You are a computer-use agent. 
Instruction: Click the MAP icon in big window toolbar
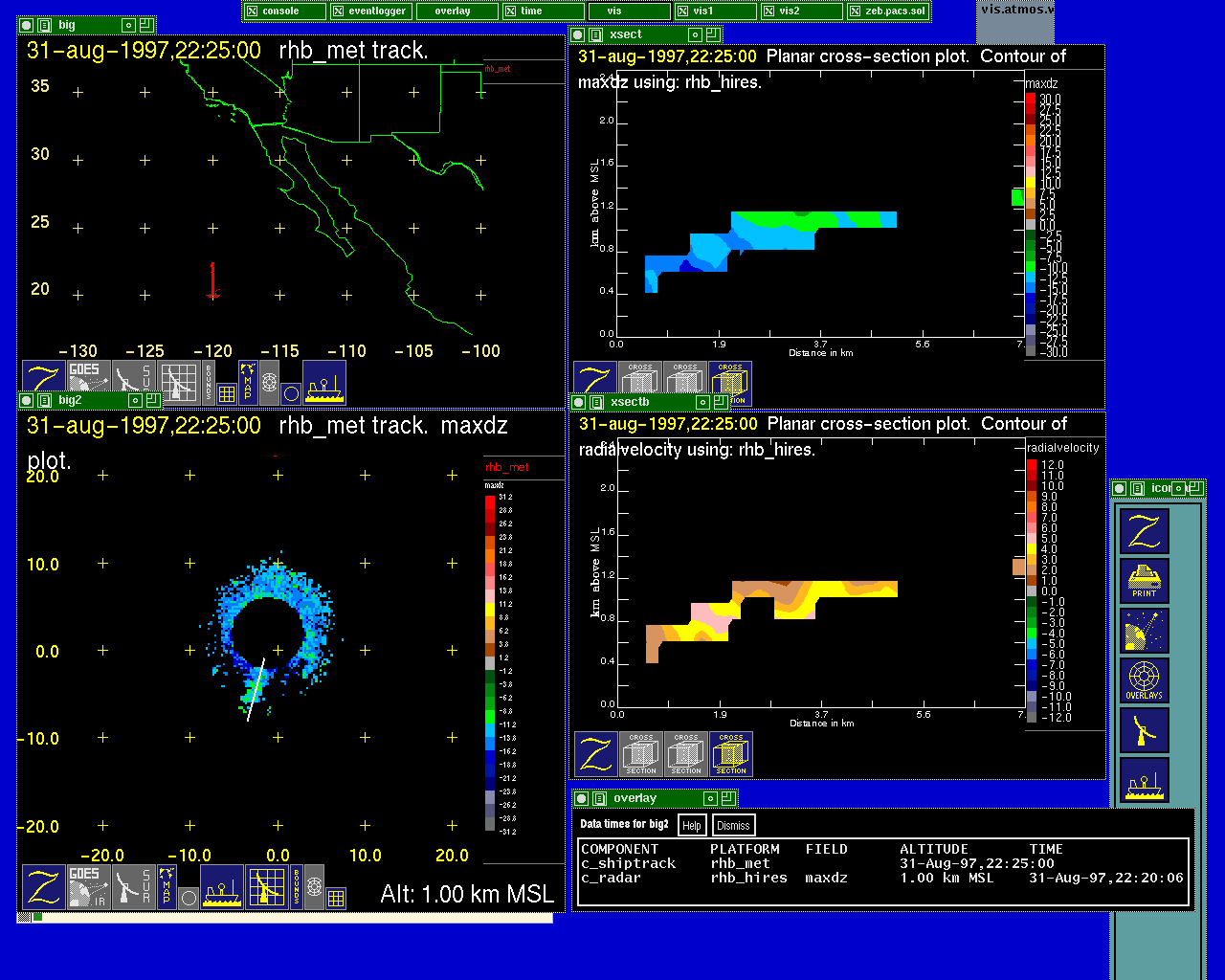pos(248,381)
